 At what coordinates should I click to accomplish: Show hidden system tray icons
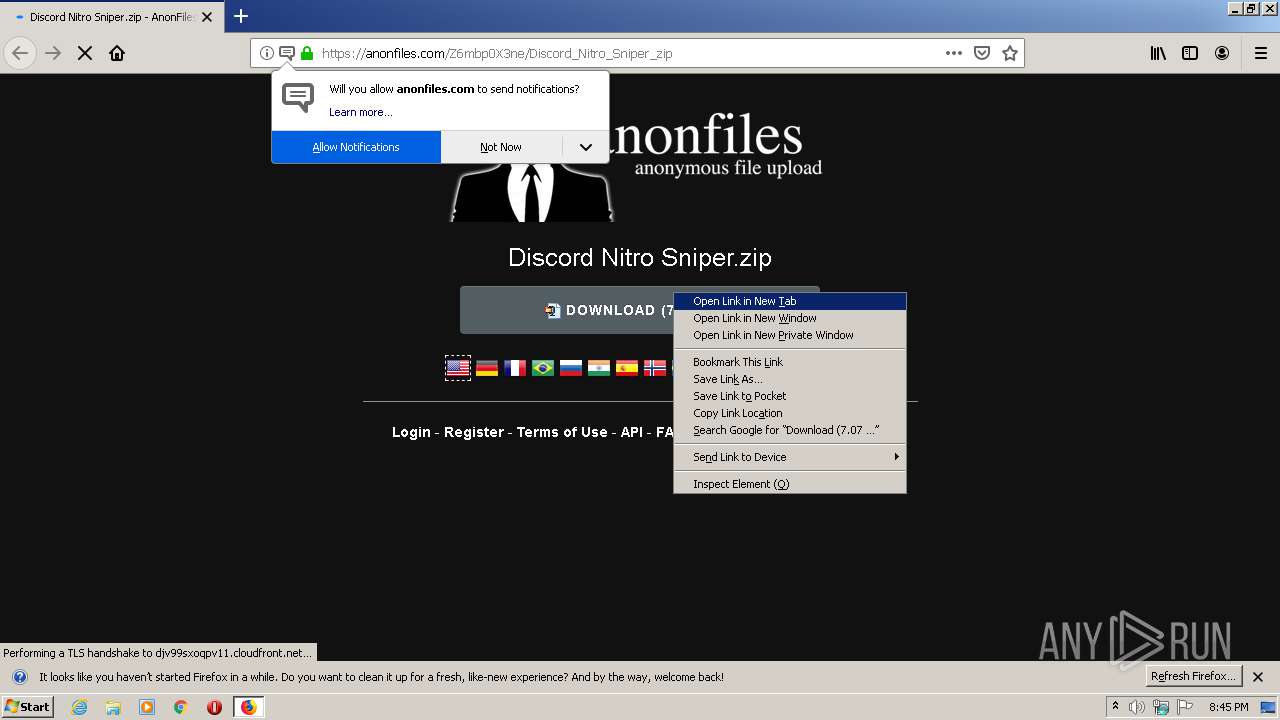pos(1115,707)
